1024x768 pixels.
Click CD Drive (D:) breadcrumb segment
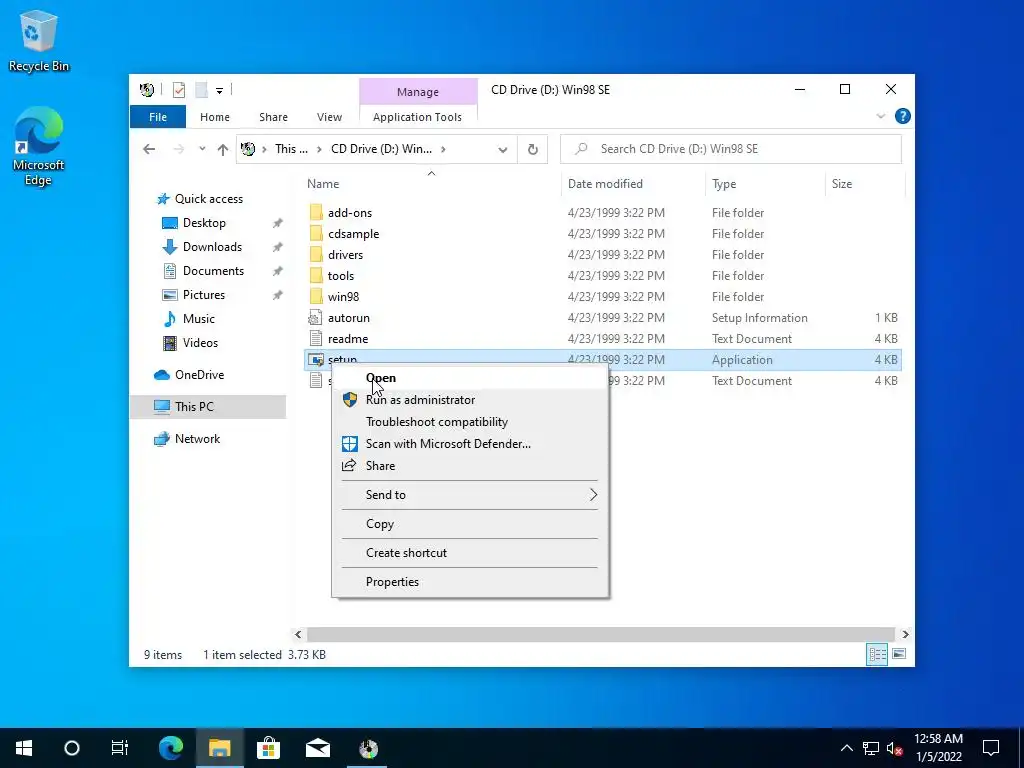point(381,149)
